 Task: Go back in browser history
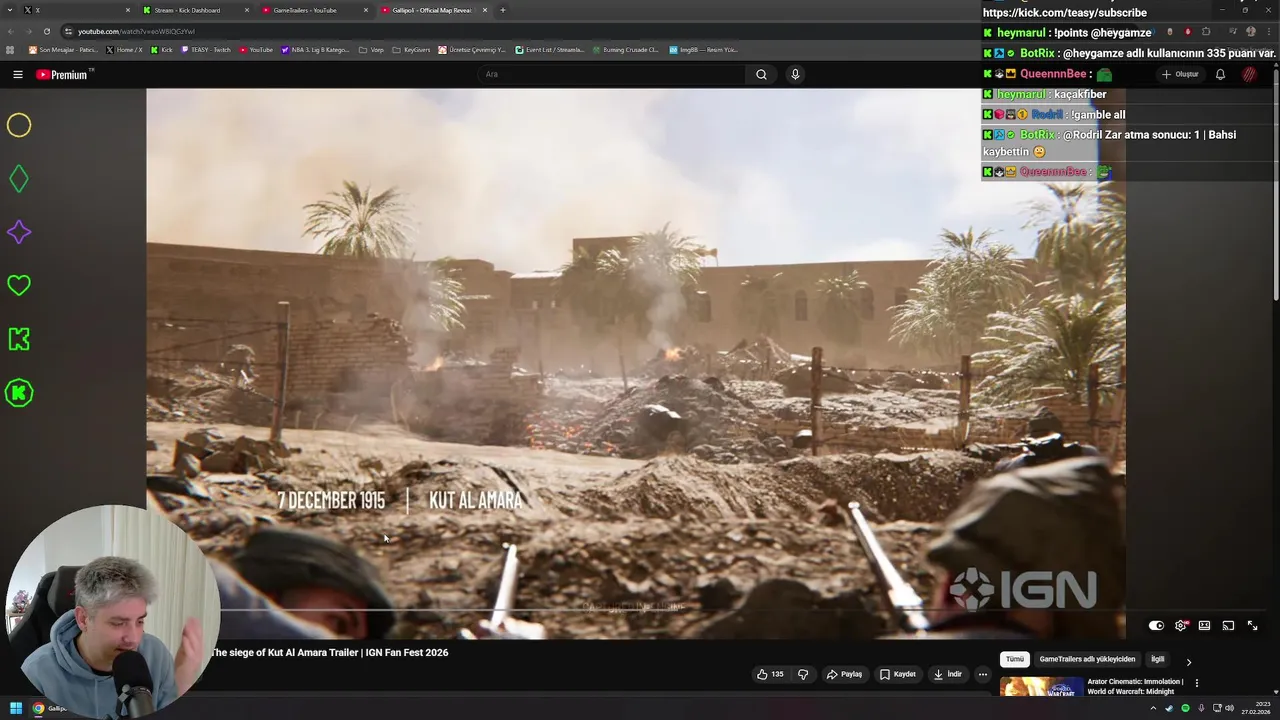click(11, 31)
